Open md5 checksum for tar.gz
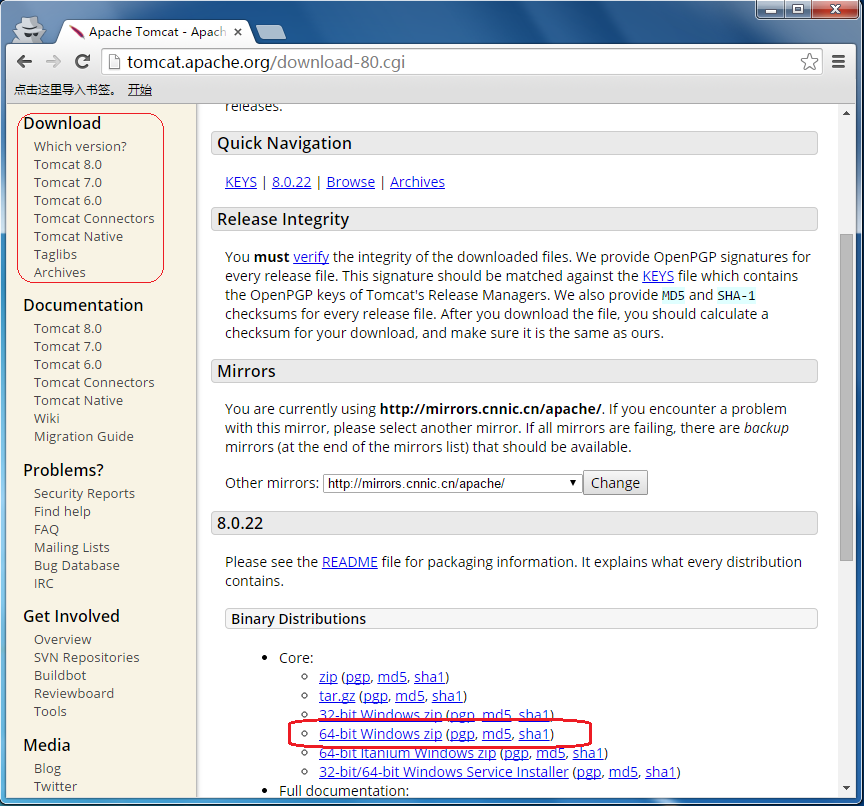This screenshot has height=806, width=864. 409,696
